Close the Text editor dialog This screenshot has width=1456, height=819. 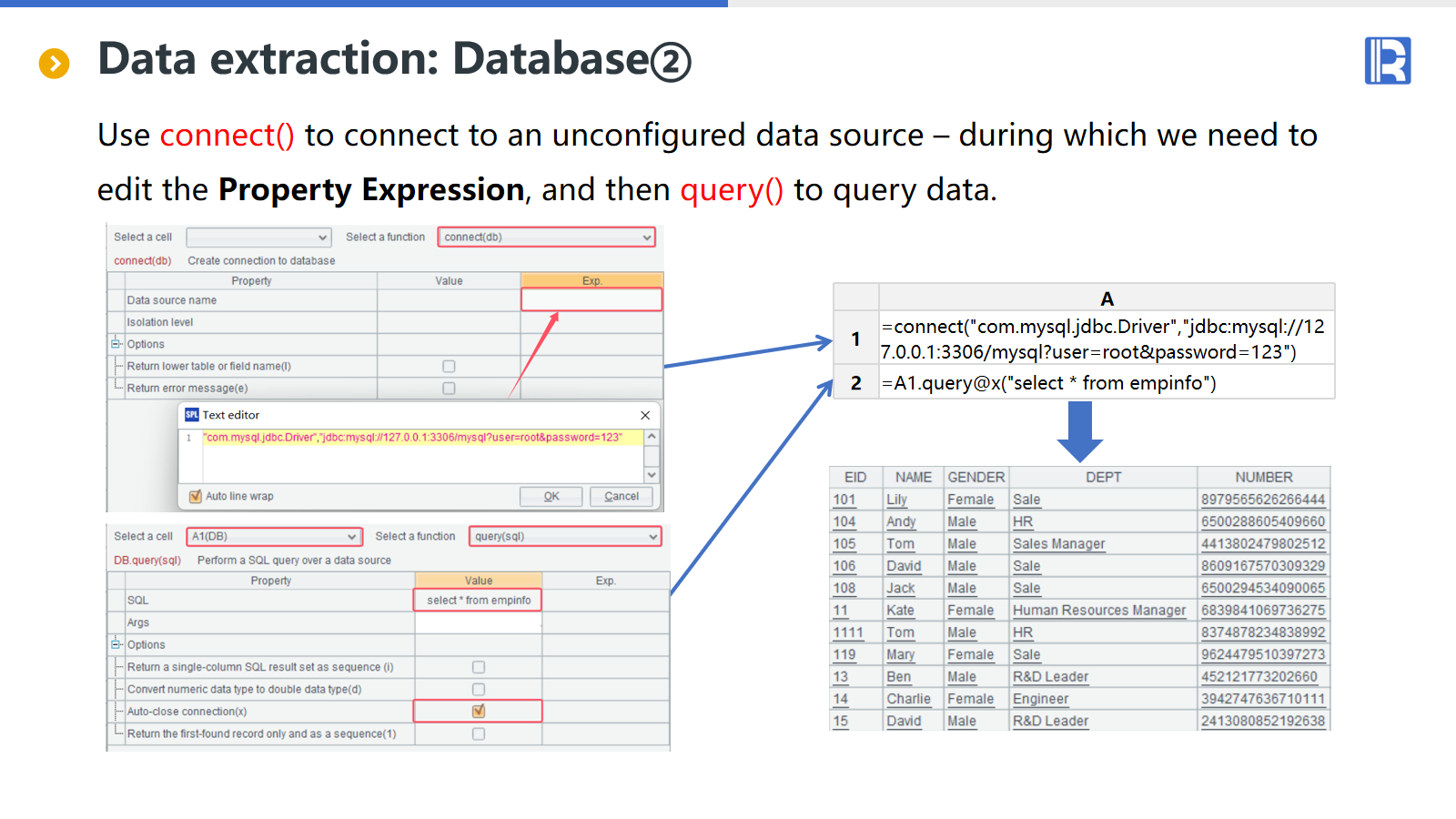point(645,415)
